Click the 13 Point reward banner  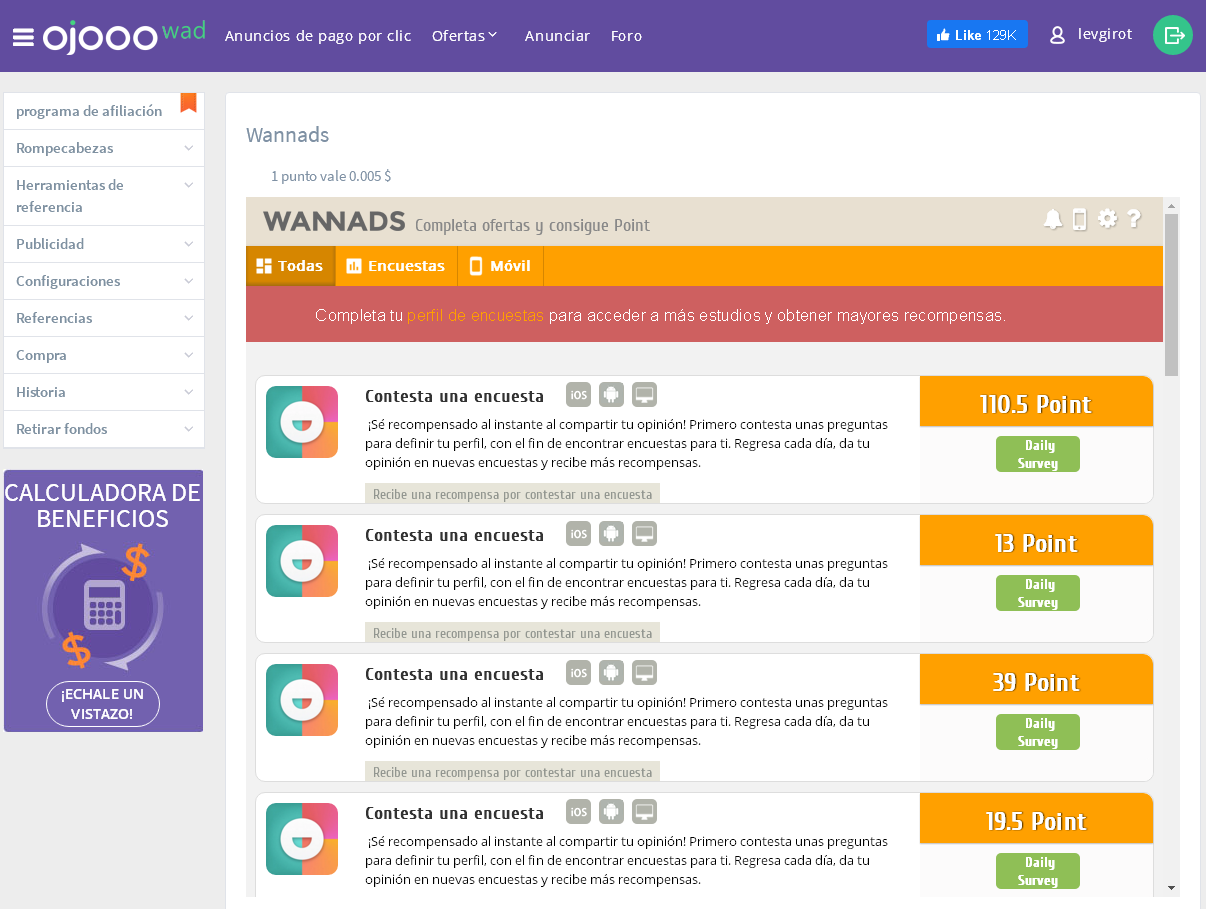tap(1036, 541)
